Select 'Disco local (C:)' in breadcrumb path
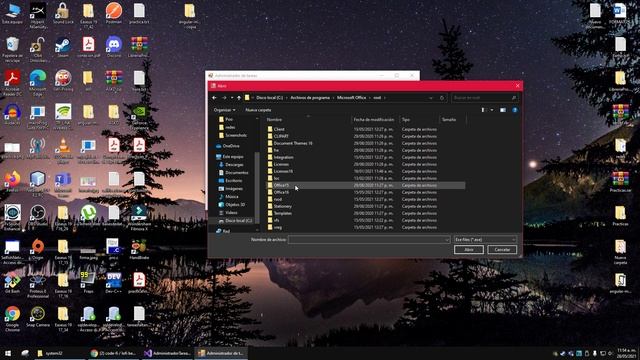 (x=269, y=98)
